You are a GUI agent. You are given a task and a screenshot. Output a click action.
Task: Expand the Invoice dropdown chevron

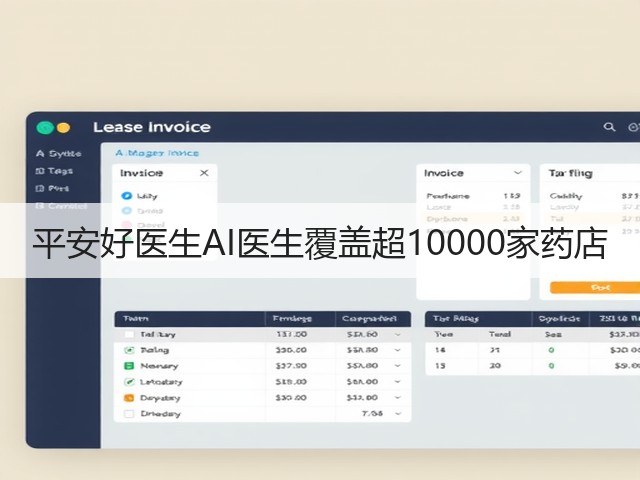click(518, 173)
